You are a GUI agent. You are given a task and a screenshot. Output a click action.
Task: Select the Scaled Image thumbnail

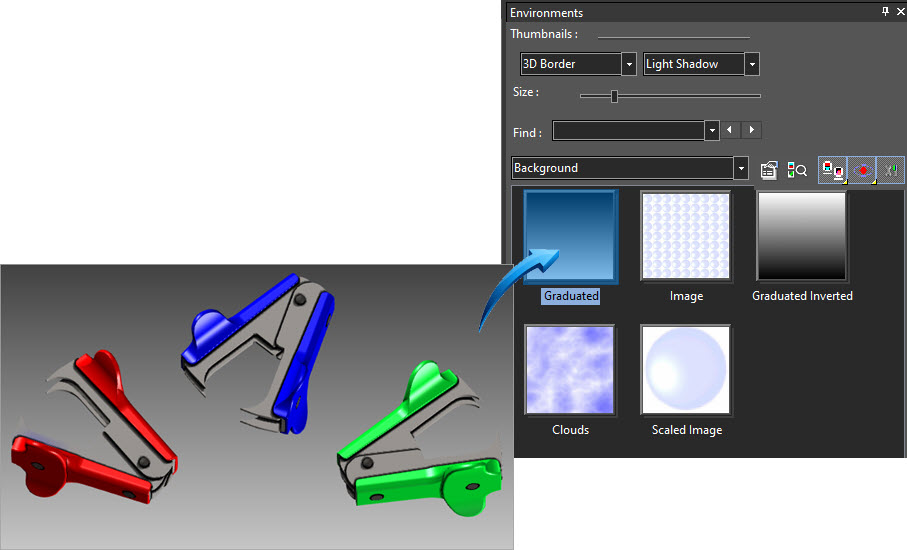[x=686, y=370]
